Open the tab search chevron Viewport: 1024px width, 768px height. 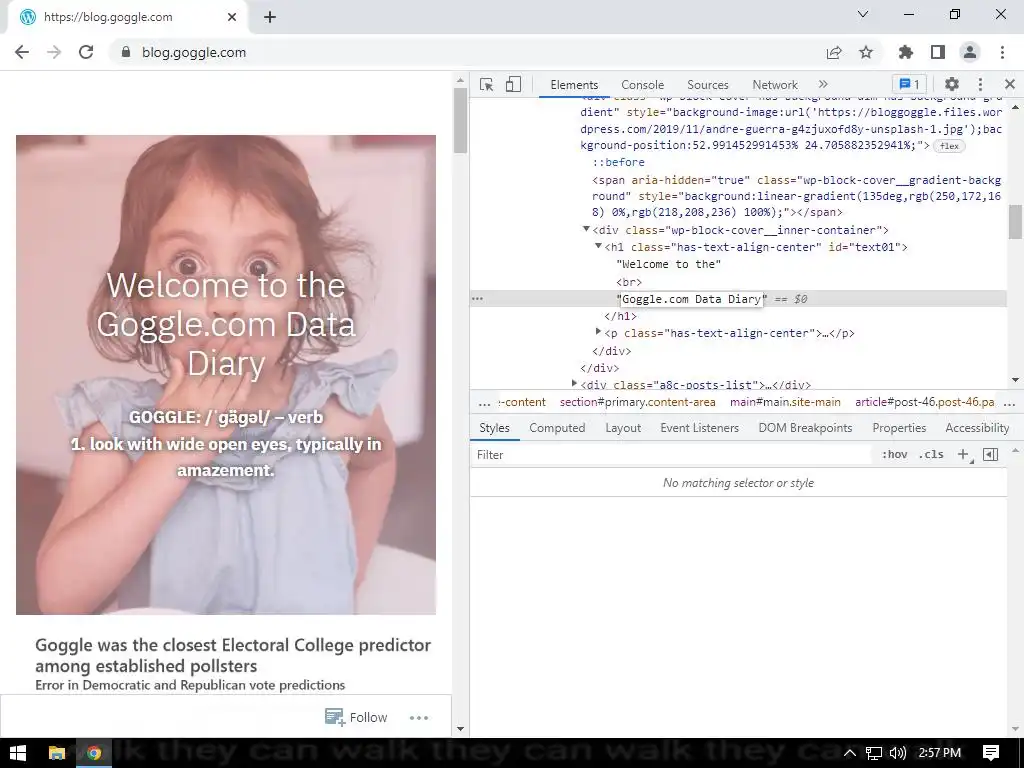coord(863,14)
